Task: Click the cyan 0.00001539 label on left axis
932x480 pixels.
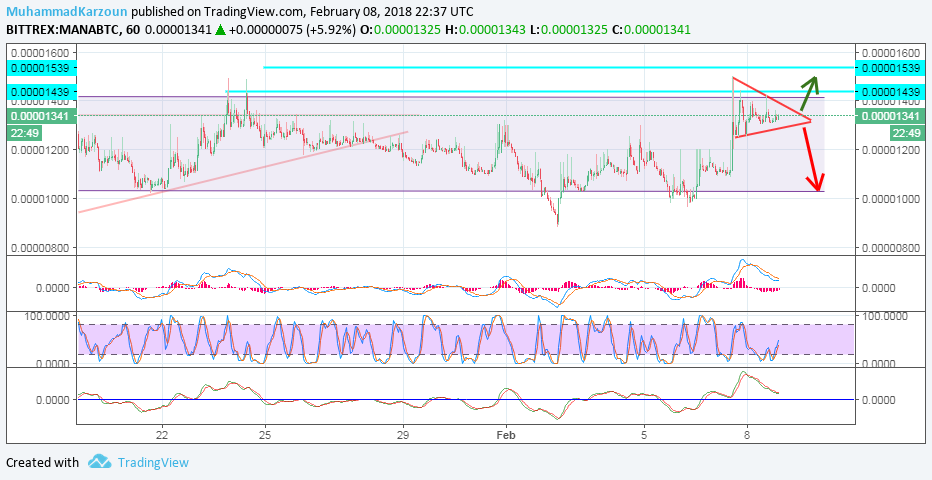Action: 42,68
